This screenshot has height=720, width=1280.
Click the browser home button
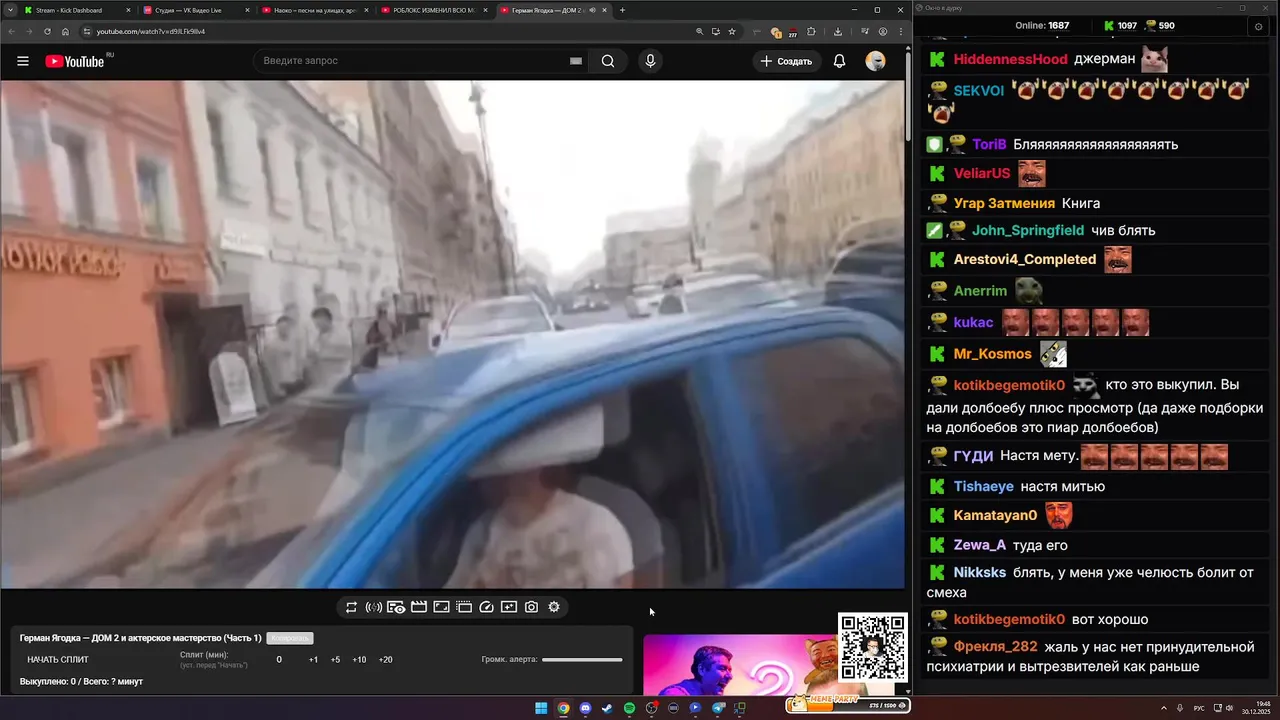pyautogui.click(x=65, y=31)
